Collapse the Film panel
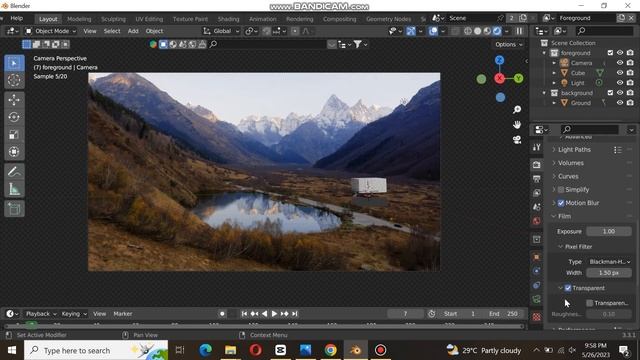 point(564,216)
